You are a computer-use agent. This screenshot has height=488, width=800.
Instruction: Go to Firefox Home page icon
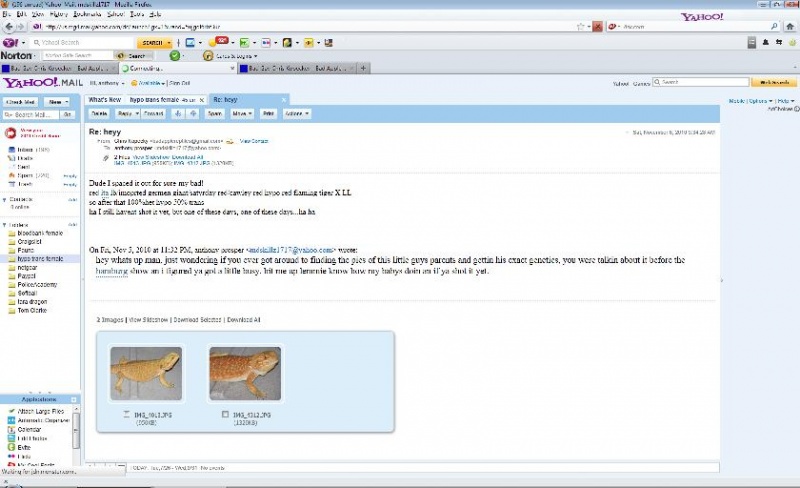[790, 27]
